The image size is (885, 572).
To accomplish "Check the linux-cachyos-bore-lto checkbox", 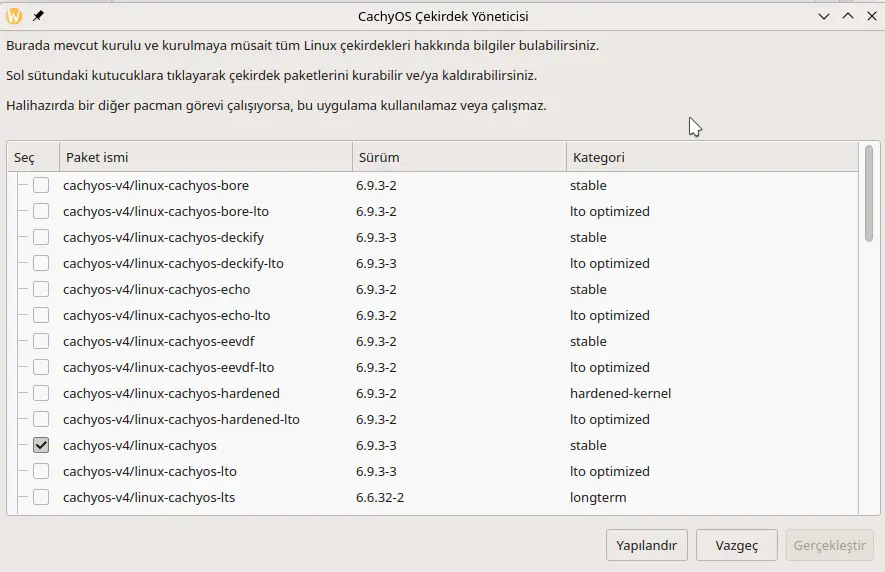I will click(x=41, y=211).
